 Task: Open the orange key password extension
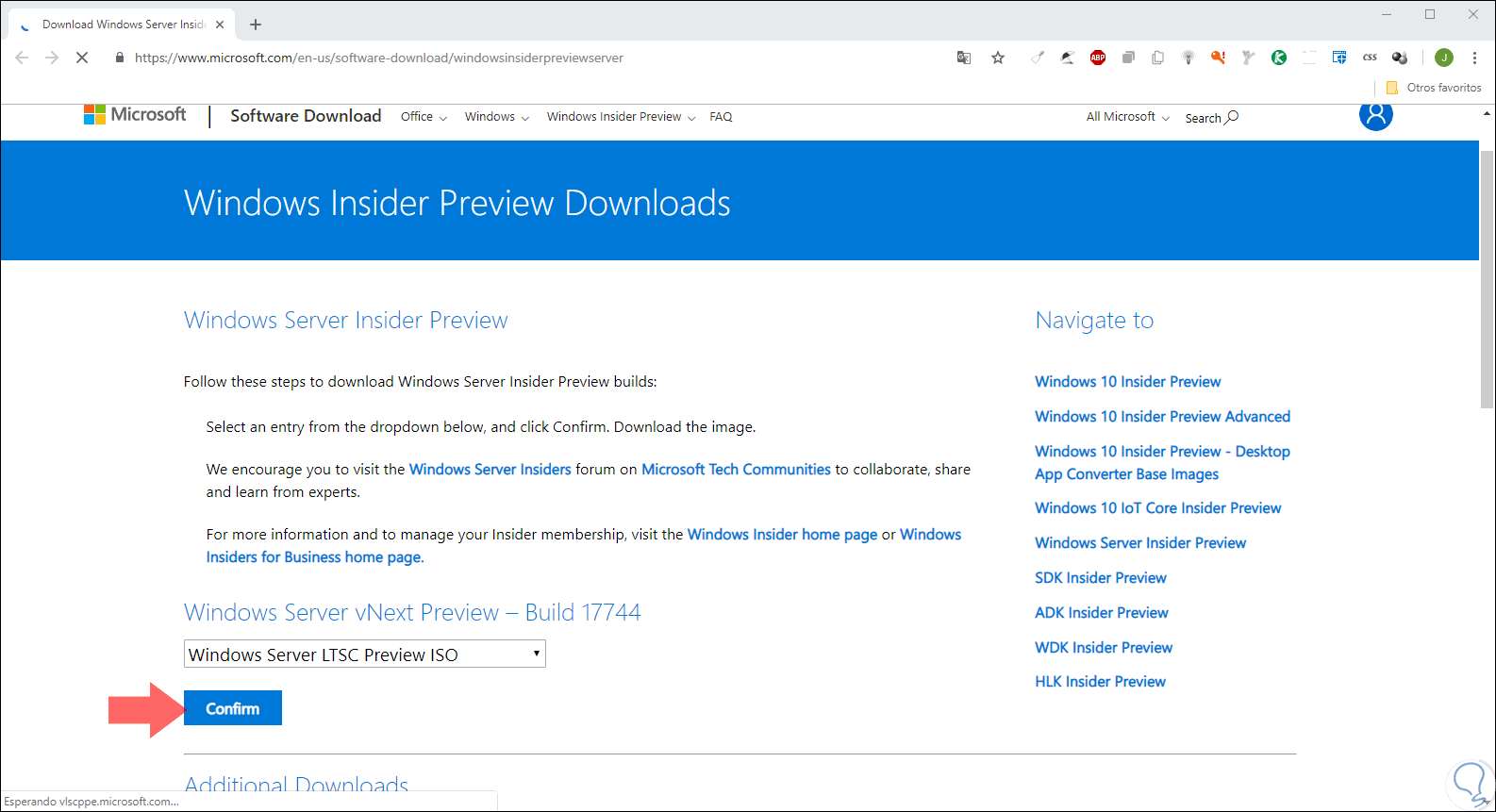click(1219, 58)
